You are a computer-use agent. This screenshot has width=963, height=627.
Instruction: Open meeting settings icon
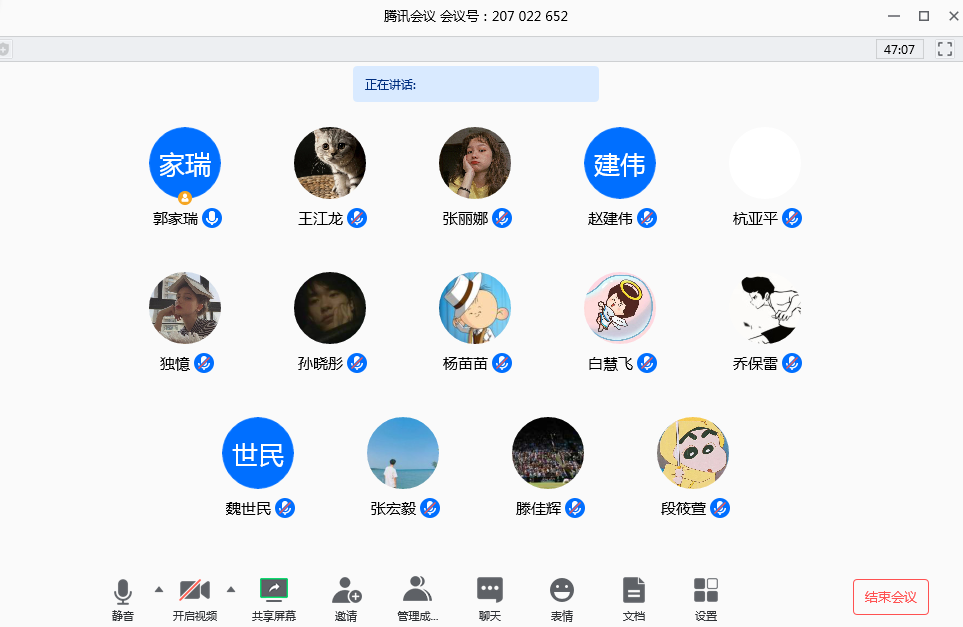706,590
